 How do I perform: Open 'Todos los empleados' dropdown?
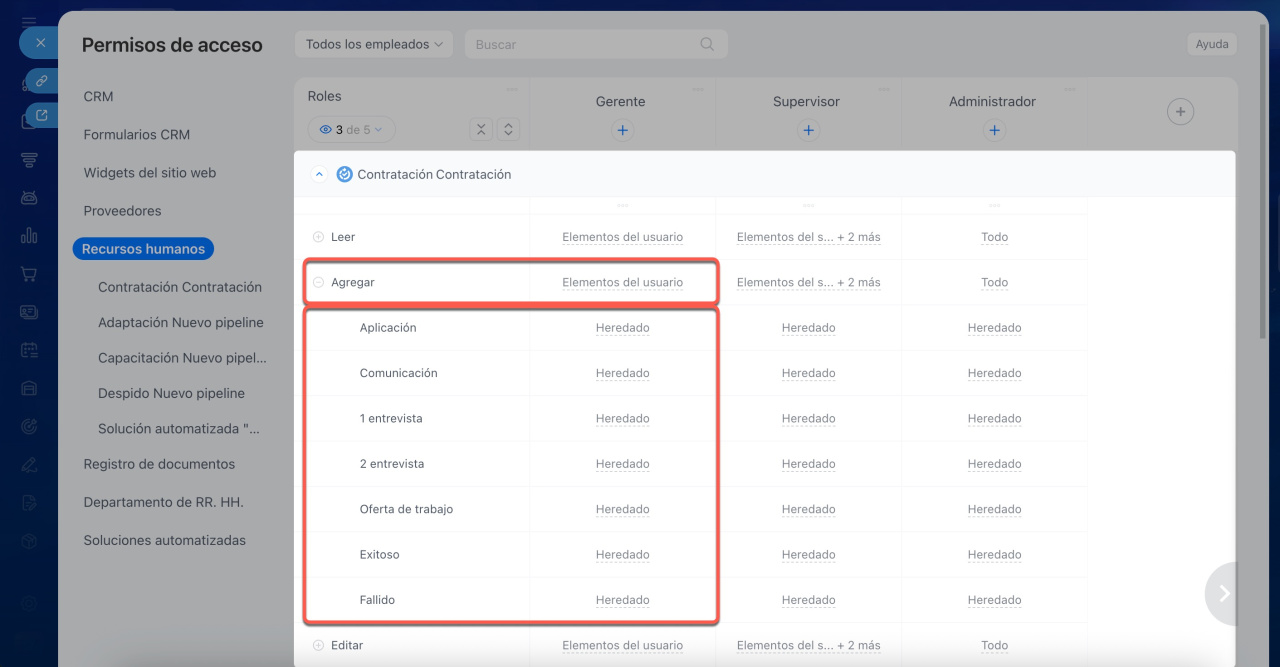374,44
